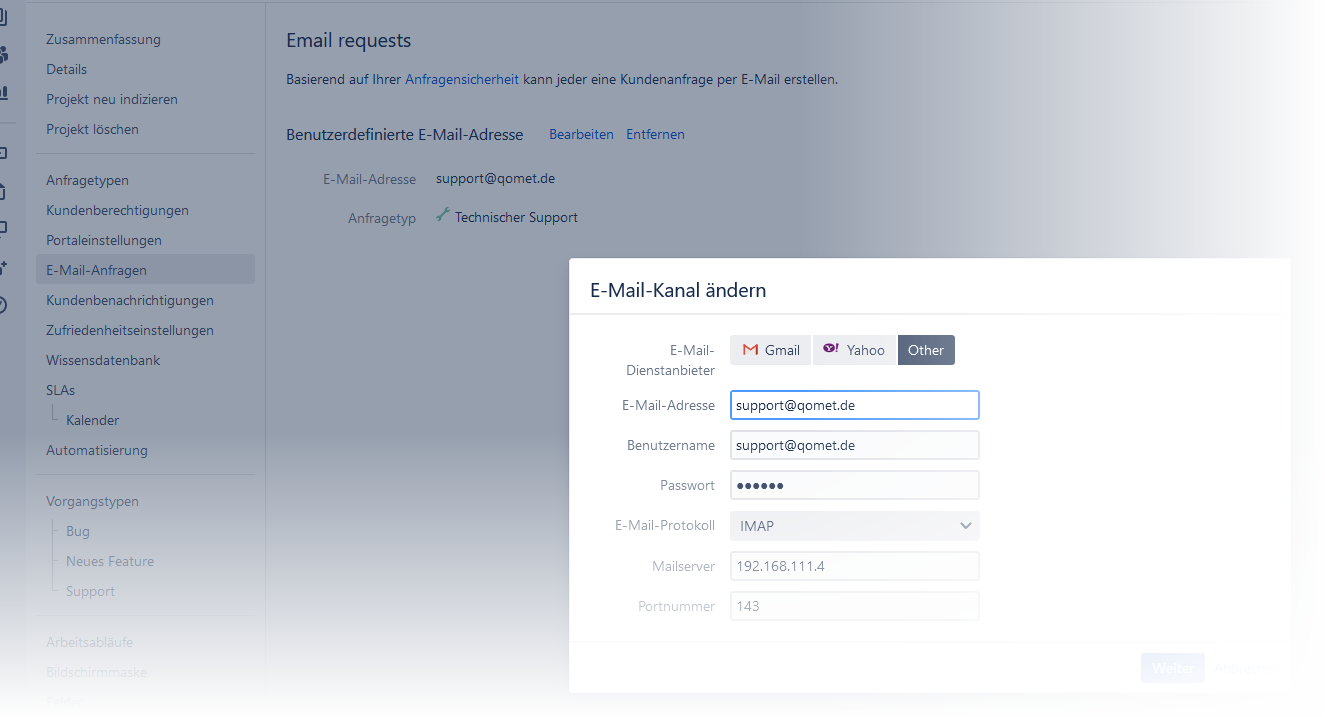Select the Support issue type
Viewport: 1325px width, 717px height.
click(x=90, y=592)
